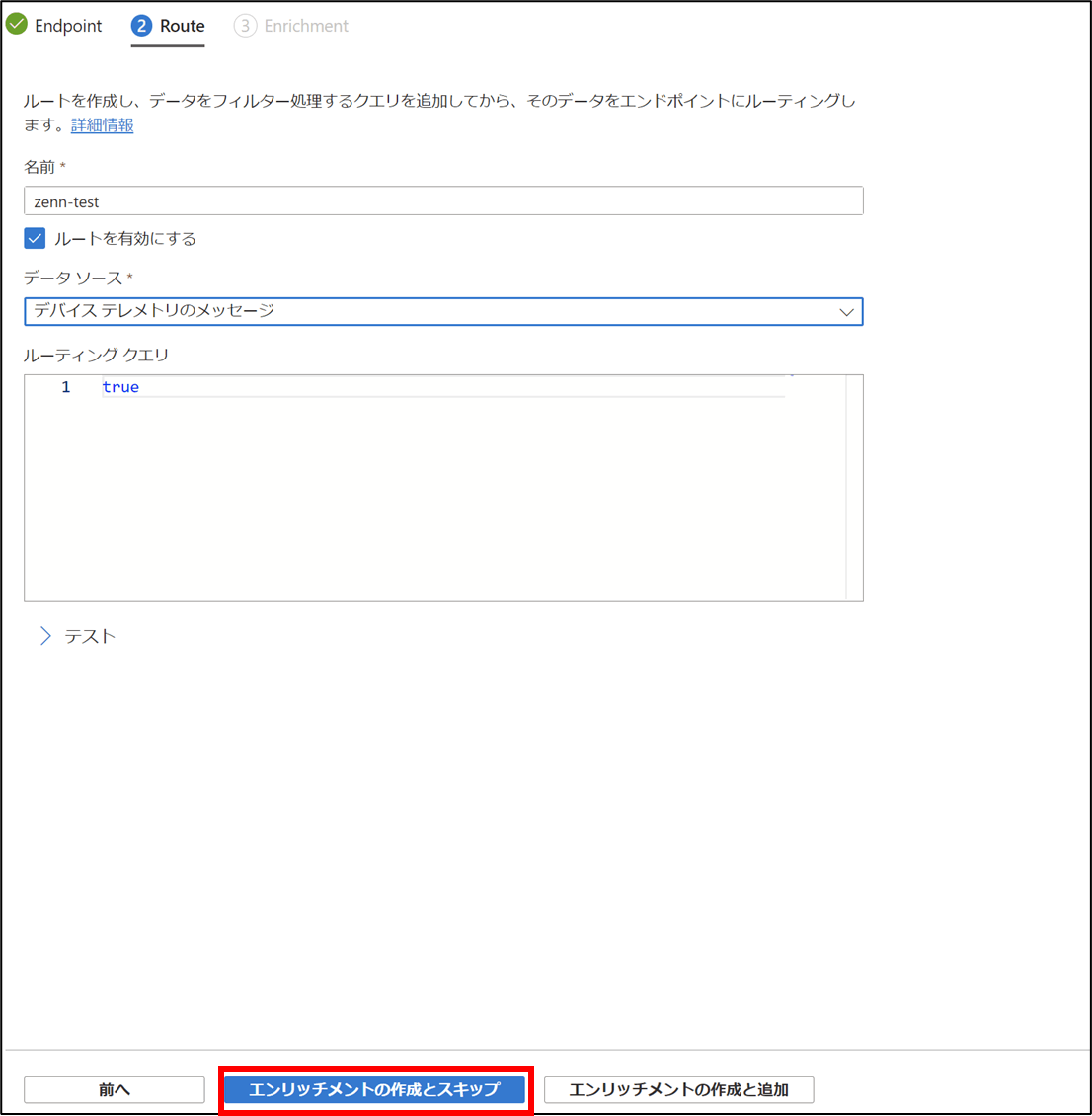Image resolution: width=1092 pixels, height=1116 pixels.
Task: Open the Enrichment step tab
Action: coord(291,26)
